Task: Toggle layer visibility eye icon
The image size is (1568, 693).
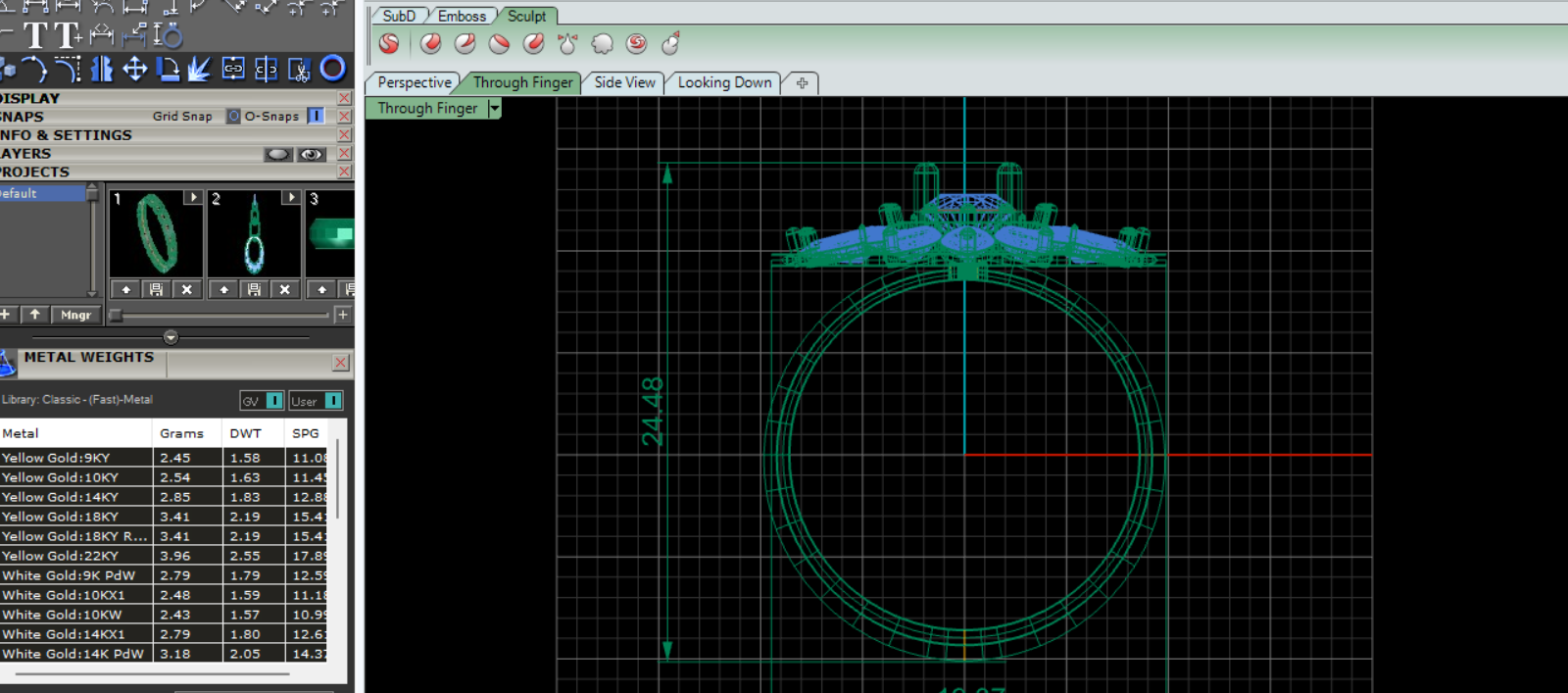Action: [312, 154]
